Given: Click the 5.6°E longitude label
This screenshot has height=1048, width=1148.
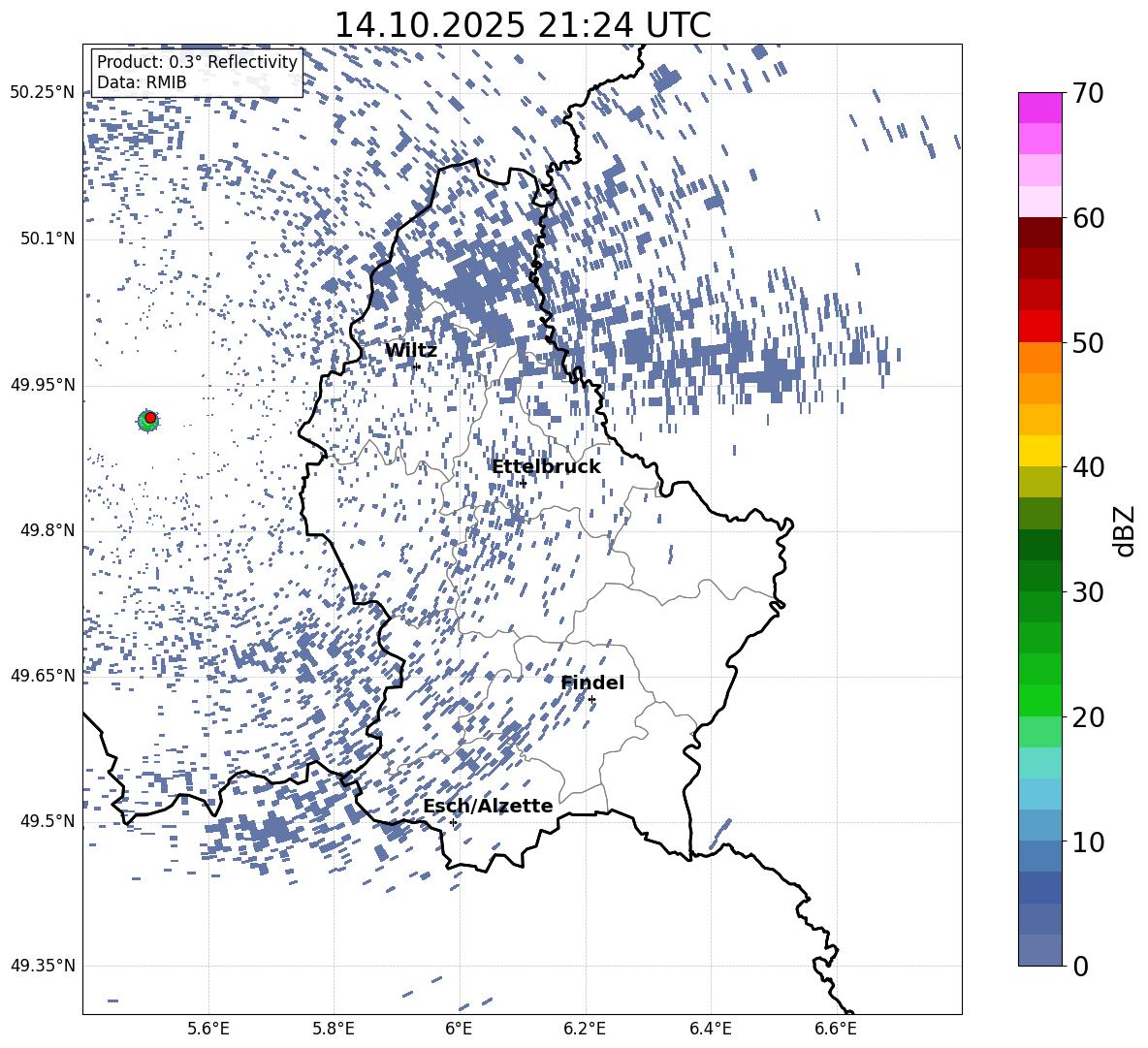Looking at the screenshot, I should pos(208,1029).
